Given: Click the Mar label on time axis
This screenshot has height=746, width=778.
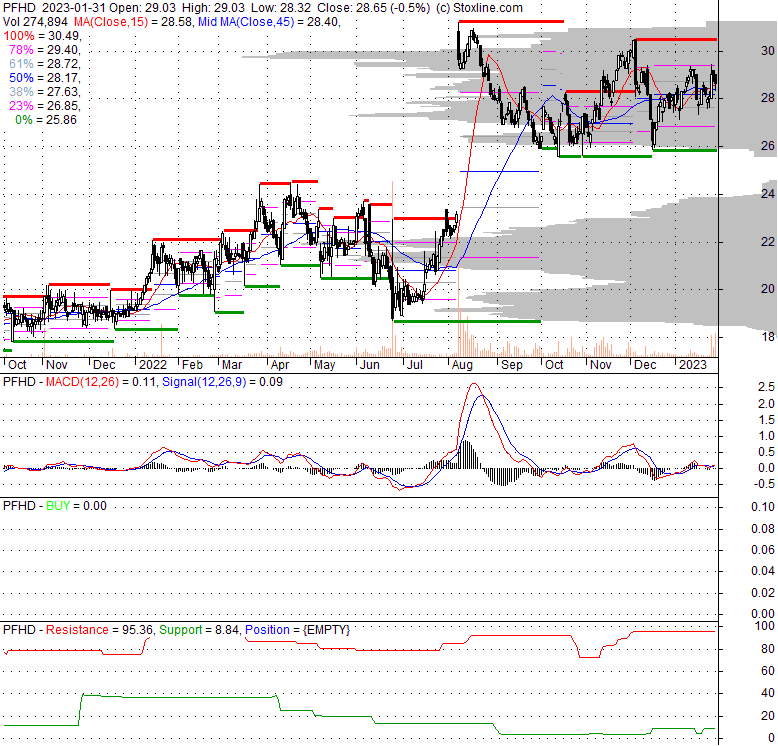Looking at the screenshot, I should point(232,365).
